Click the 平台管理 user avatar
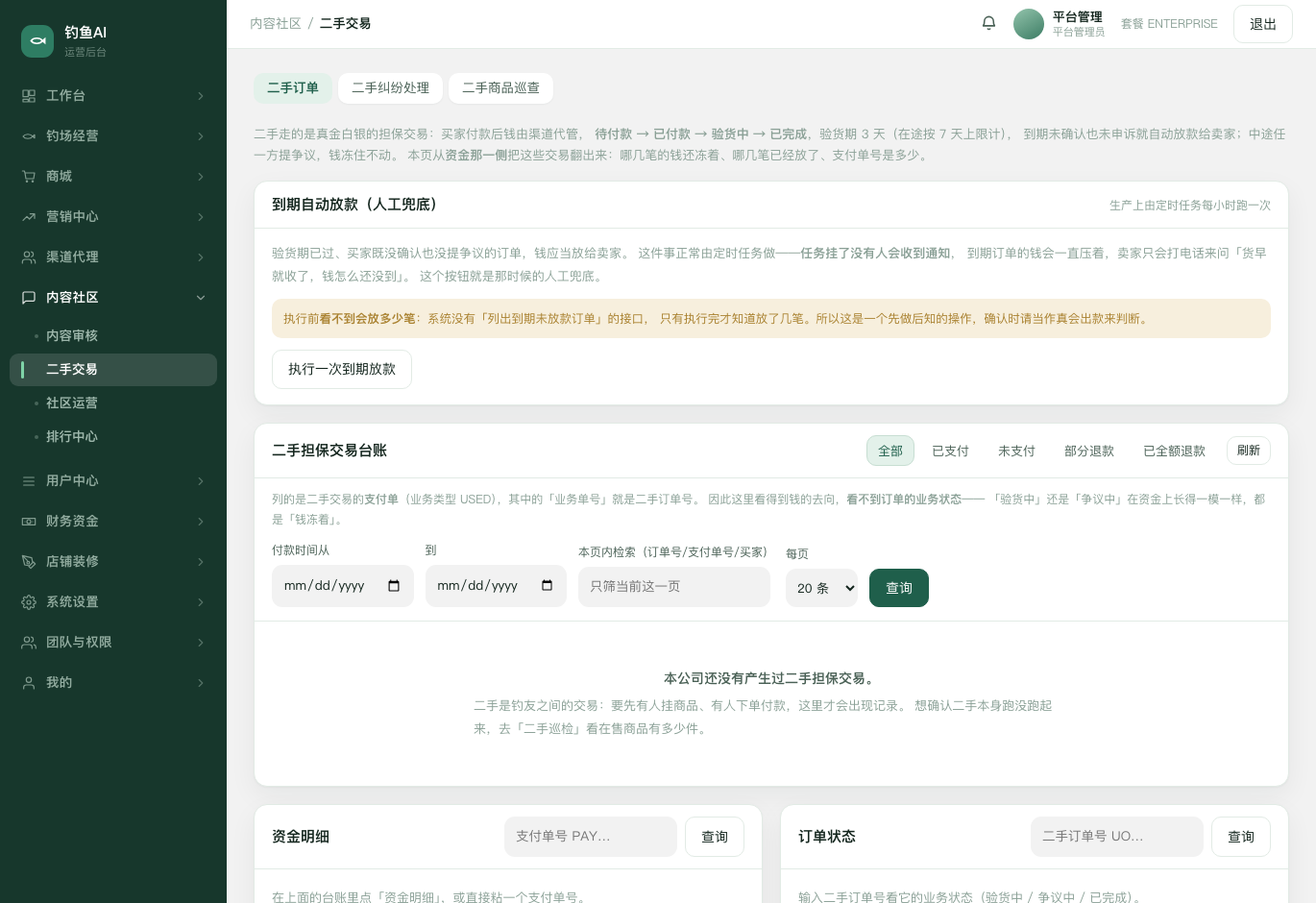This screenshot has width=1316, height=903. pos(1029,24)
